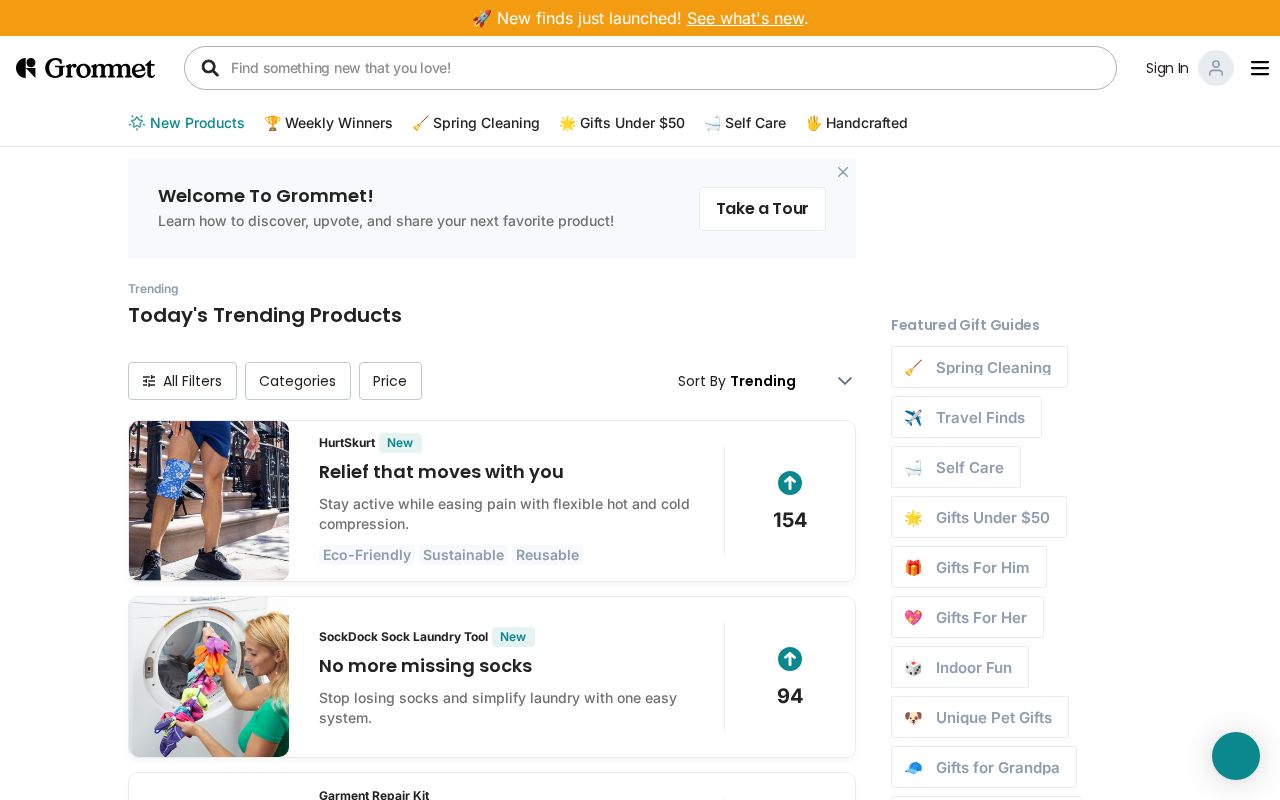The image size is (1280, 800).
Task: Open the Sort By Trending dropdown
Action: pyautogui.click(x=765, y=381)
